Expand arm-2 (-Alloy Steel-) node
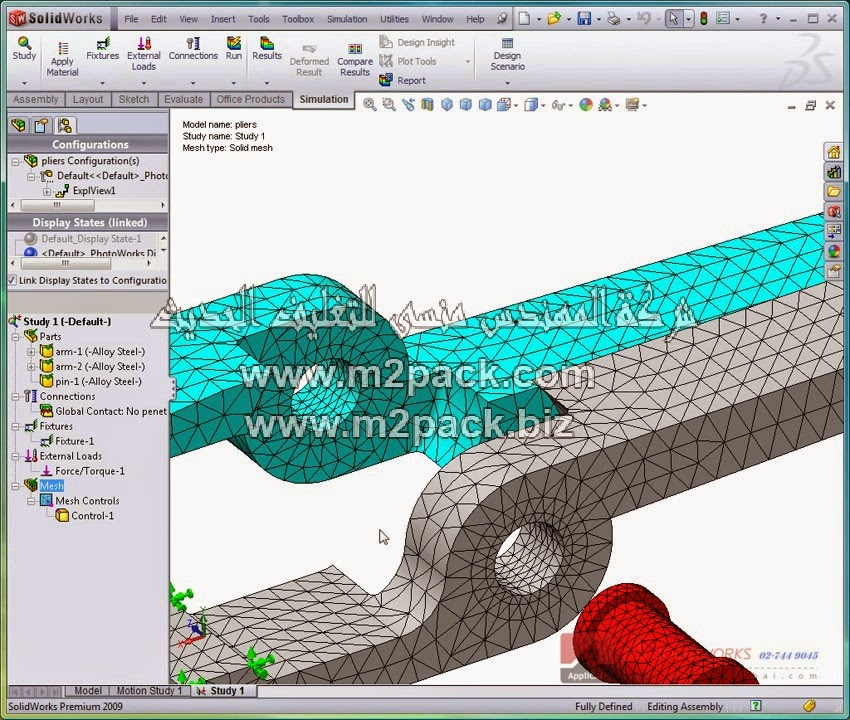Image resolution: width=850 pixels, height=720 pixels. [x=31, y=367]
